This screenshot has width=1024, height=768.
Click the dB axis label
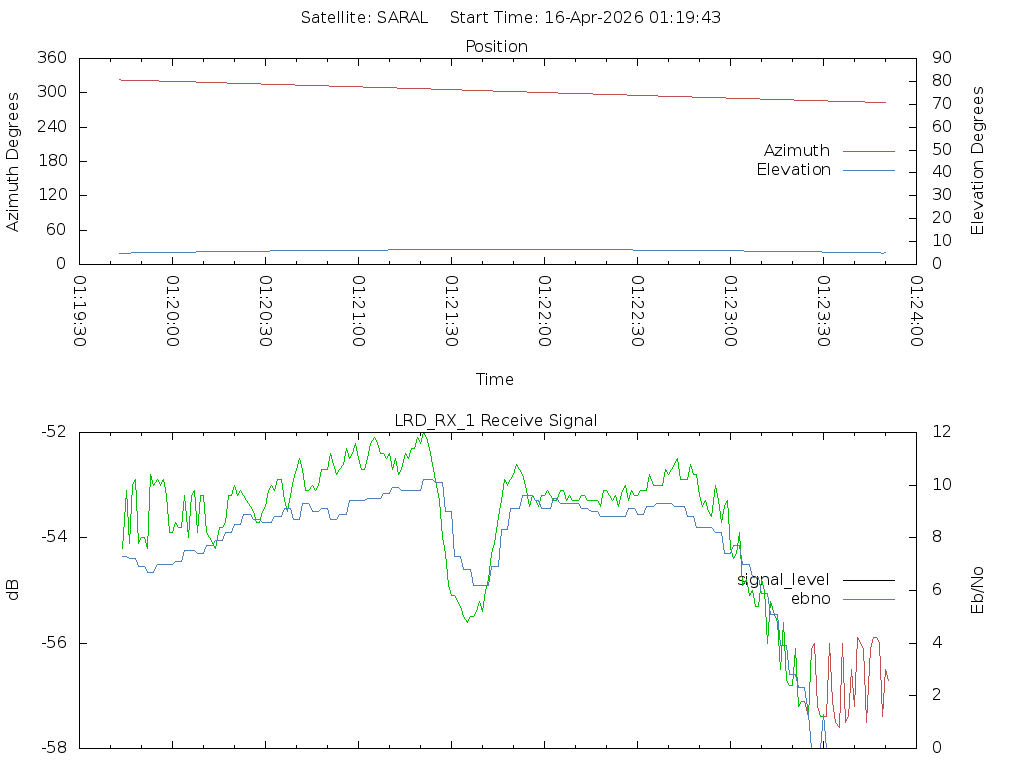(13, 590)
